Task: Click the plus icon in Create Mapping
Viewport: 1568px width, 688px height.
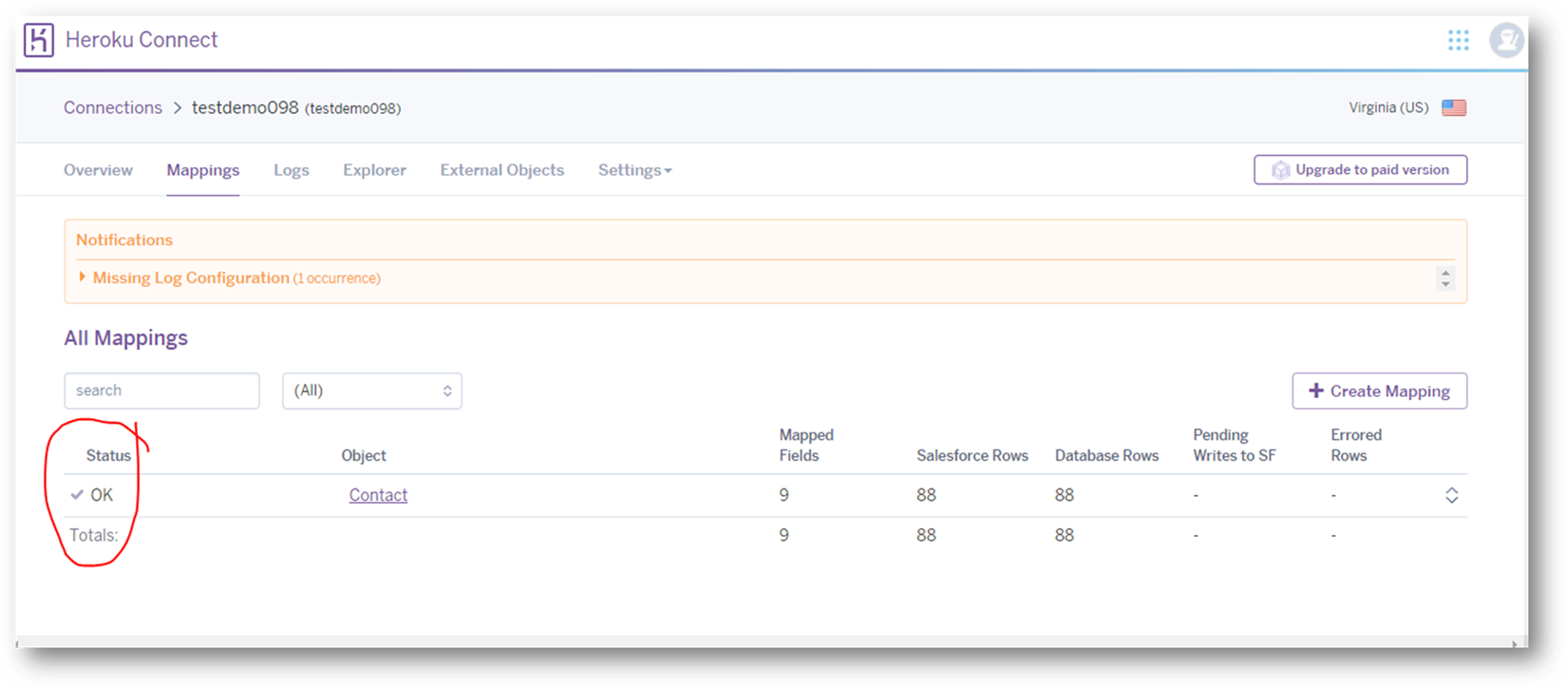Action: coord(1316,391)
